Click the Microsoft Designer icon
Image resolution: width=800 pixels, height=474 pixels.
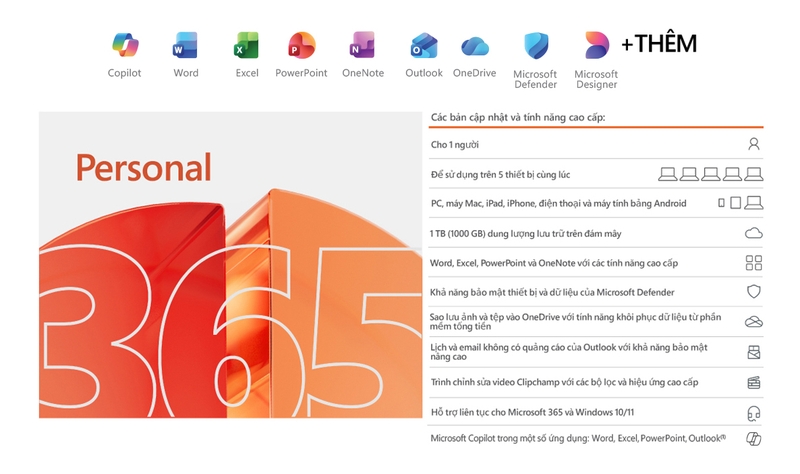596,45
